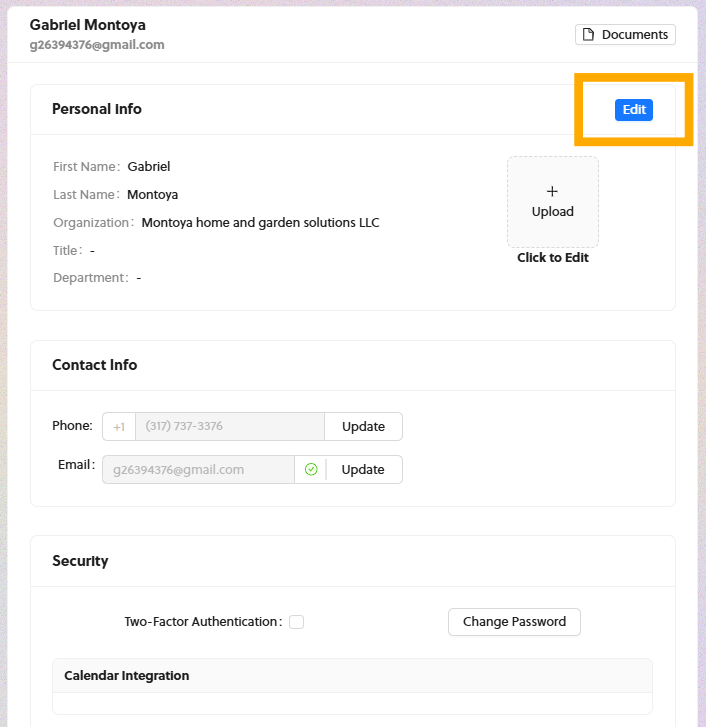Click the Upload text in photo box

pos(553,212)
